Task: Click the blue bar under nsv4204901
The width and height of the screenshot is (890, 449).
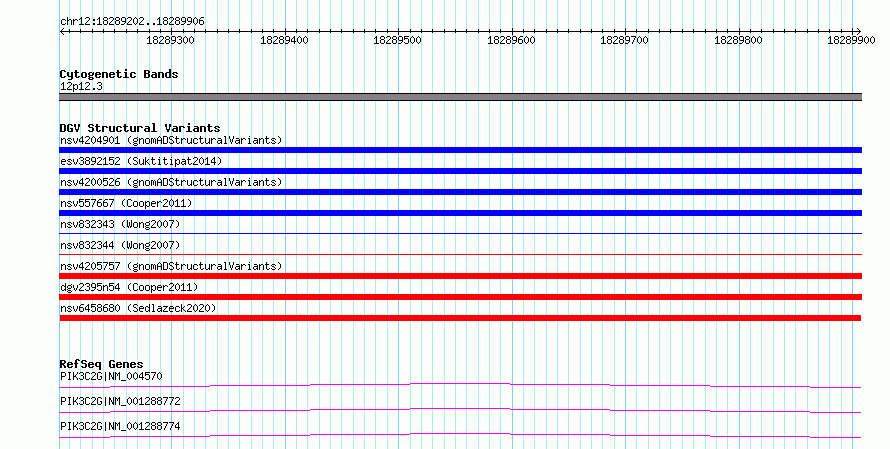Action: 460,150
